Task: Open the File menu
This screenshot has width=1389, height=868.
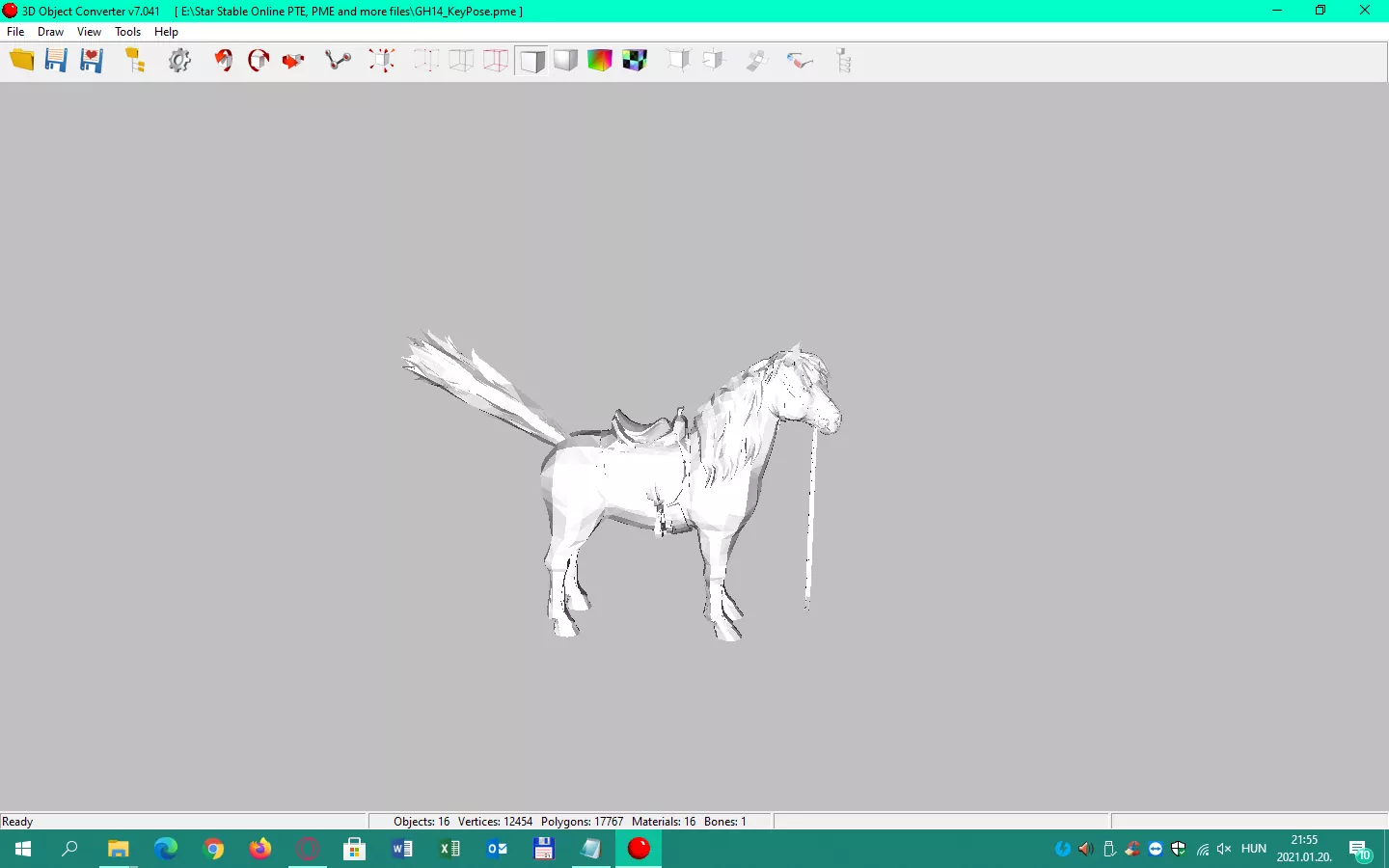Action: pyautogui.click(x=15, y=32)
